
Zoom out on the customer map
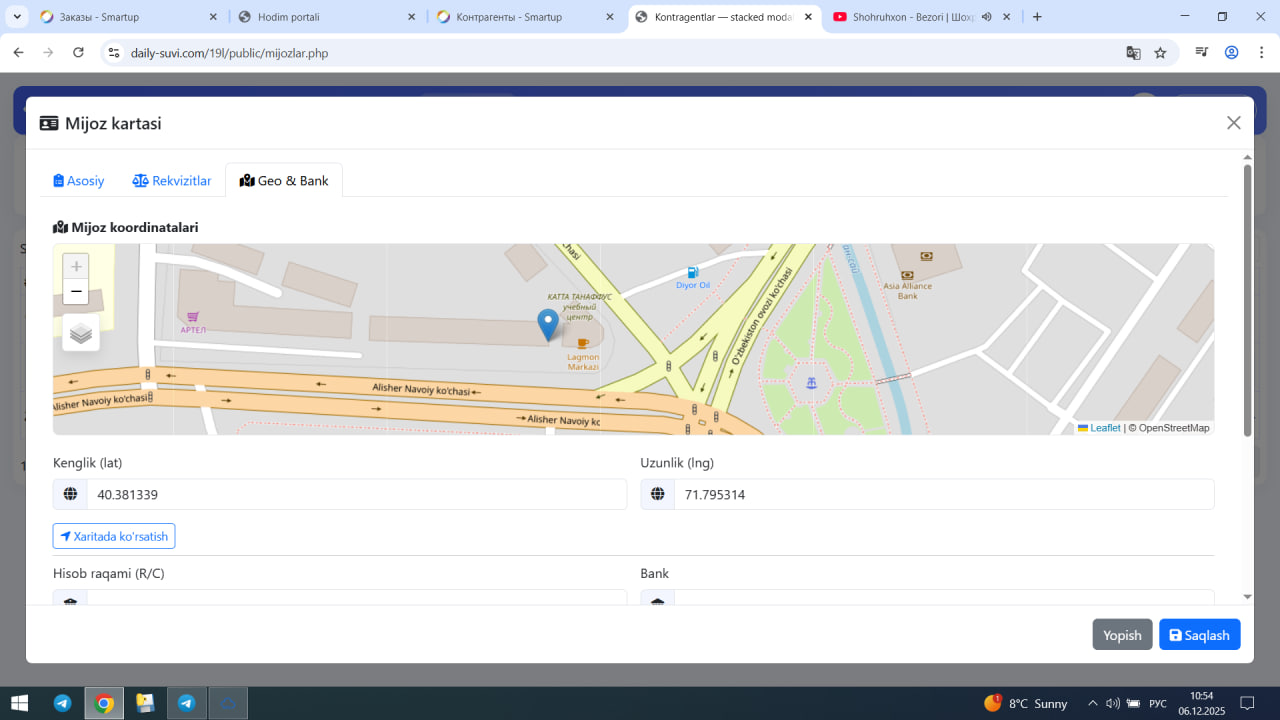[x=76, y=292]
